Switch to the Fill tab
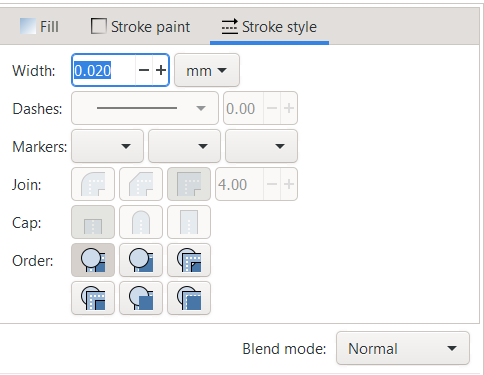 point(39,27)
